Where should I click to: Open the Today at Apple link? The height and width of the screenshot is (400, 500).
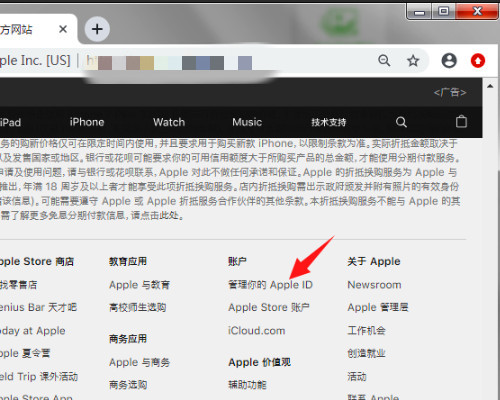click(33, 331)
